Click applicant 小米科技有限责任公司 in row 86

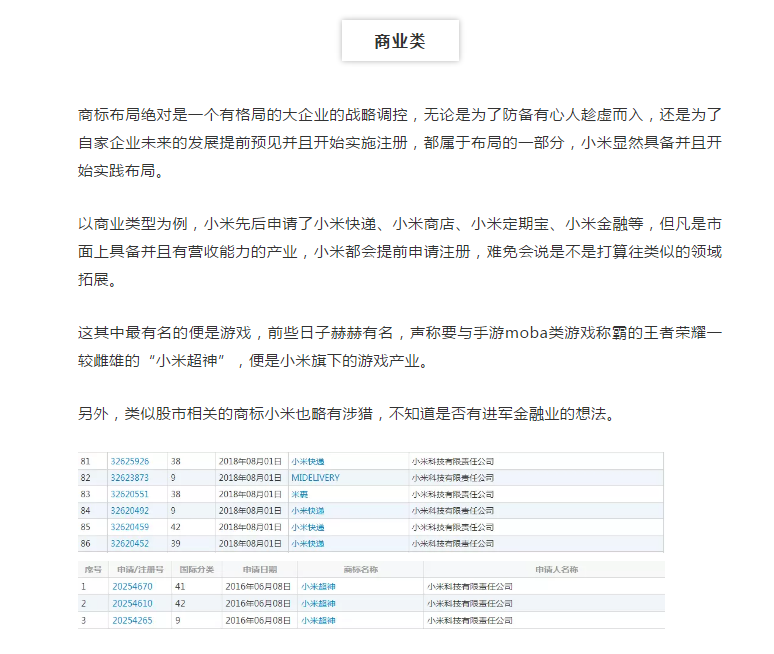453,543
